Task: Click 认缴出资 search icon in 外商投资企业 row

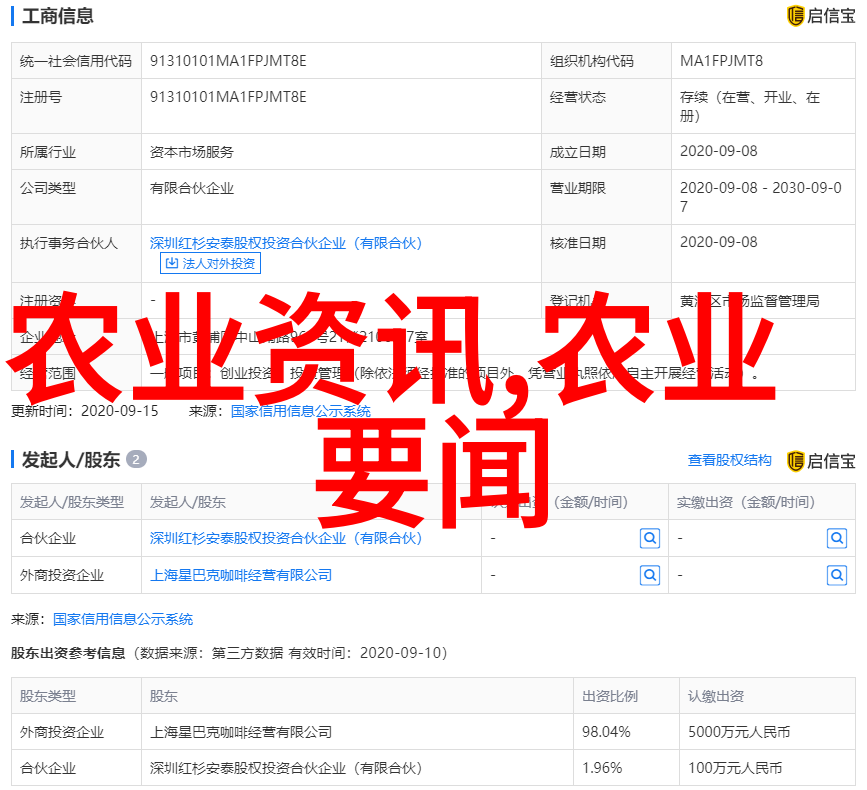Action: 650,576
